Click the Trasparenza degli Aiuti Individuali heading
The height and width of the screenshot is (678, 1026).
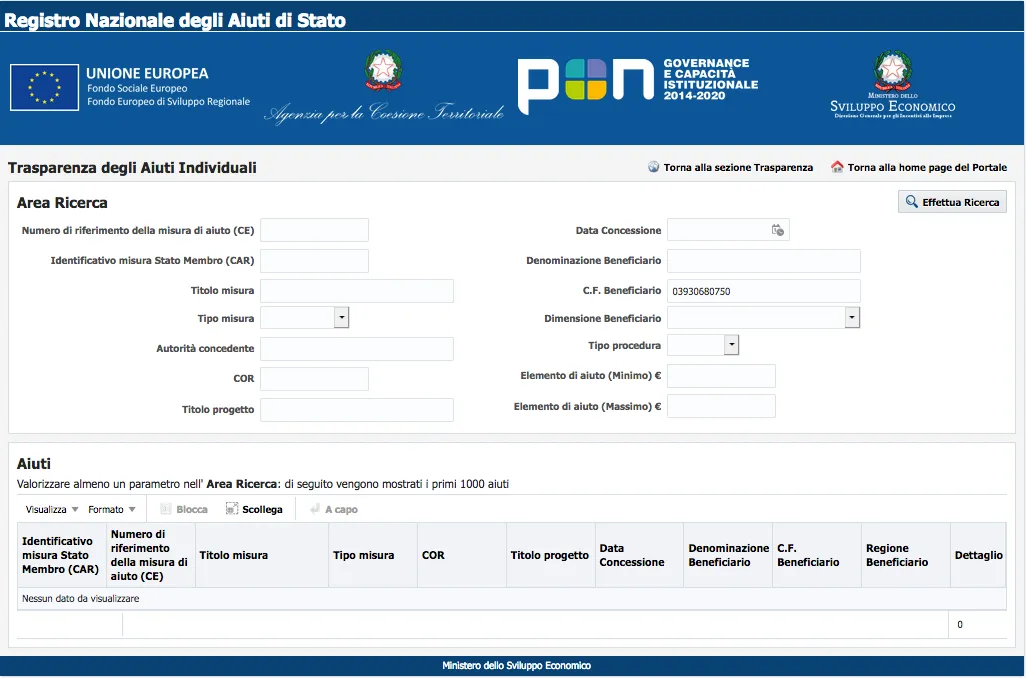coord(132,168)
